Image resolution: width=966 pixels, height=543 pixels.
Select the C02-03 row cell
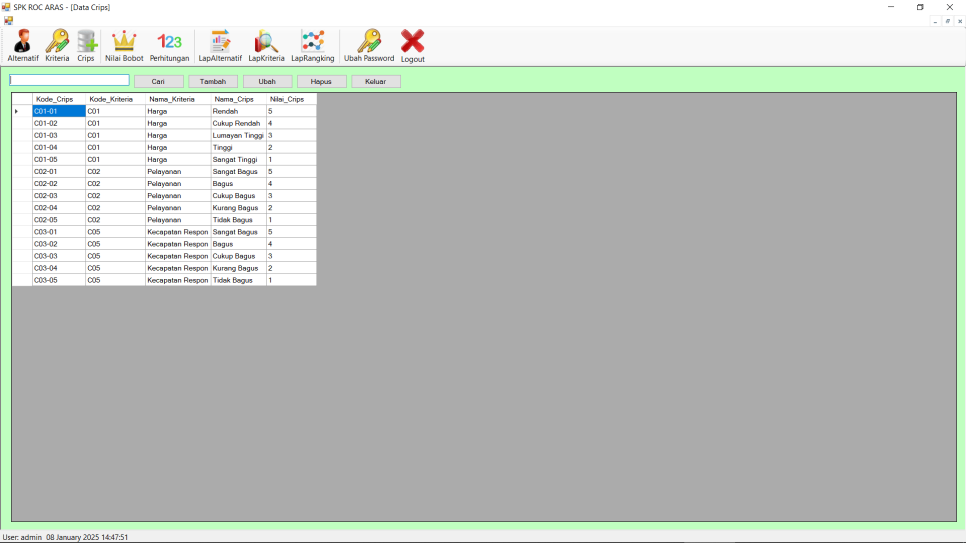58,196
